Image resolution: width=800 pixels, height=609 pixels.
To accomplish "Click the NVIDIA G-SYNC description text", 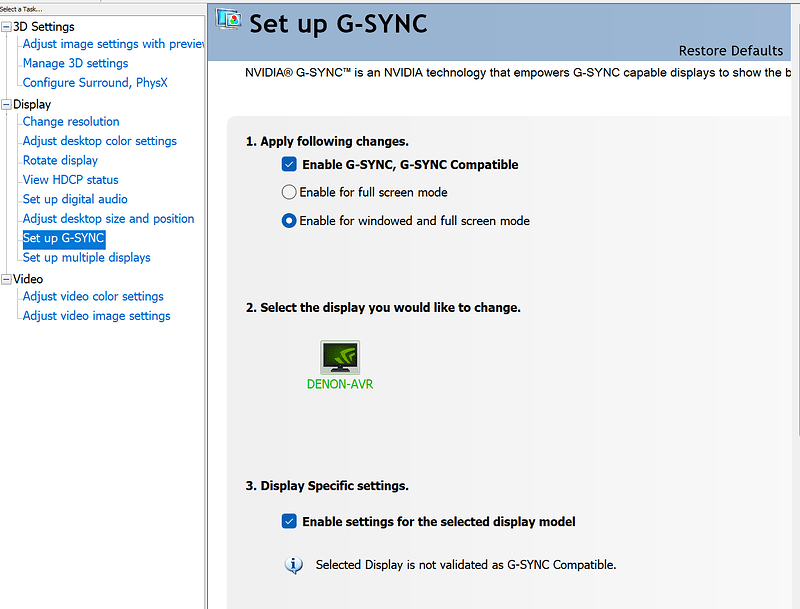I will pos(518,72).
